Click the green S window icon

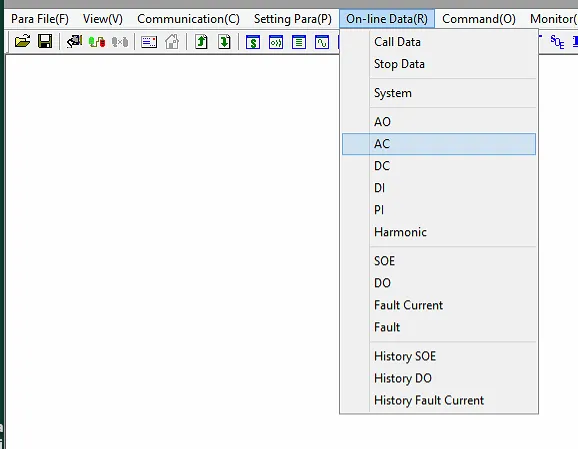(x=253, y=42)
